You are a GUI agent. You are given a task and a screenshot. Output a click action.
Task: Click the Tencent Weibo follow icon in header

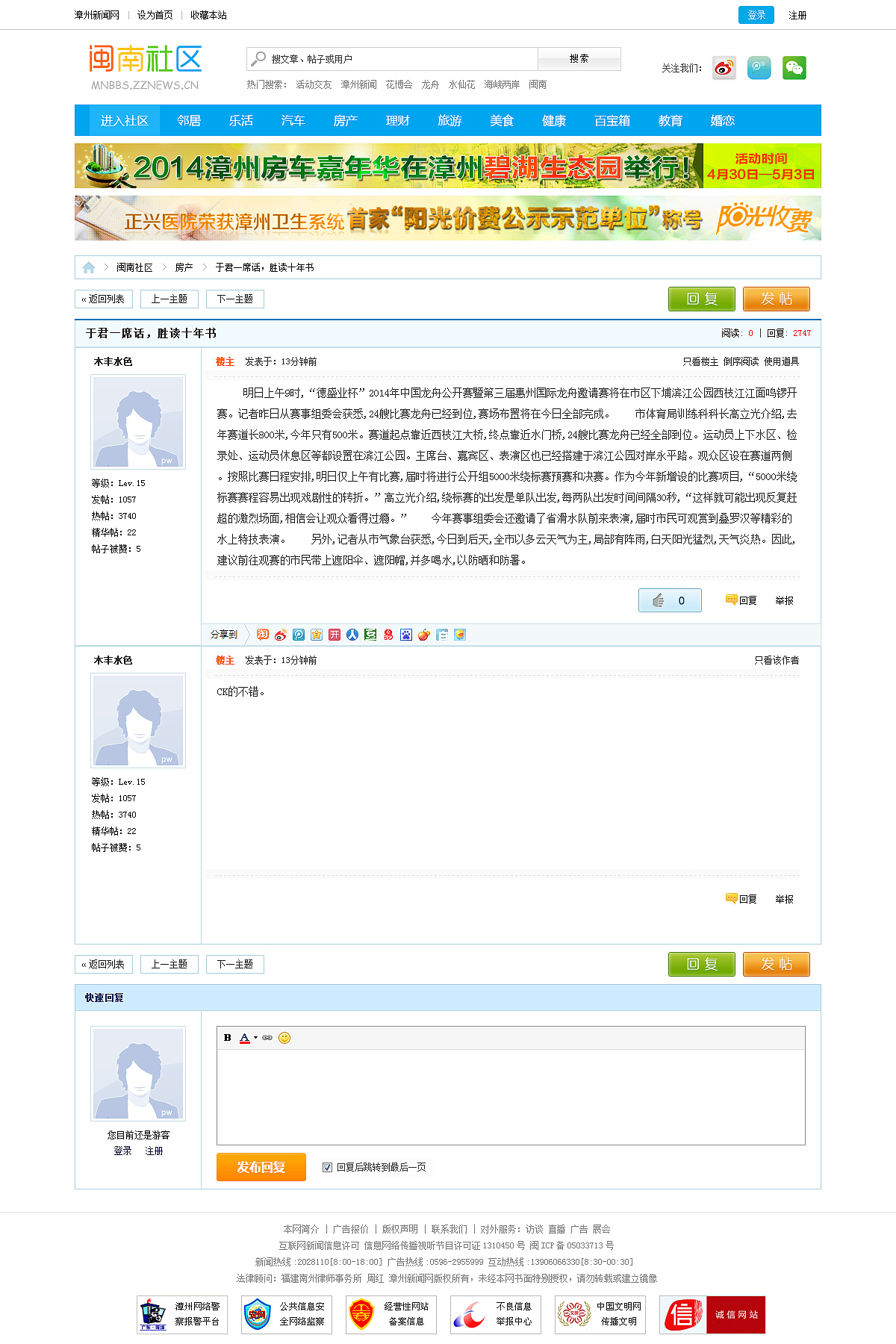(759, 68)
